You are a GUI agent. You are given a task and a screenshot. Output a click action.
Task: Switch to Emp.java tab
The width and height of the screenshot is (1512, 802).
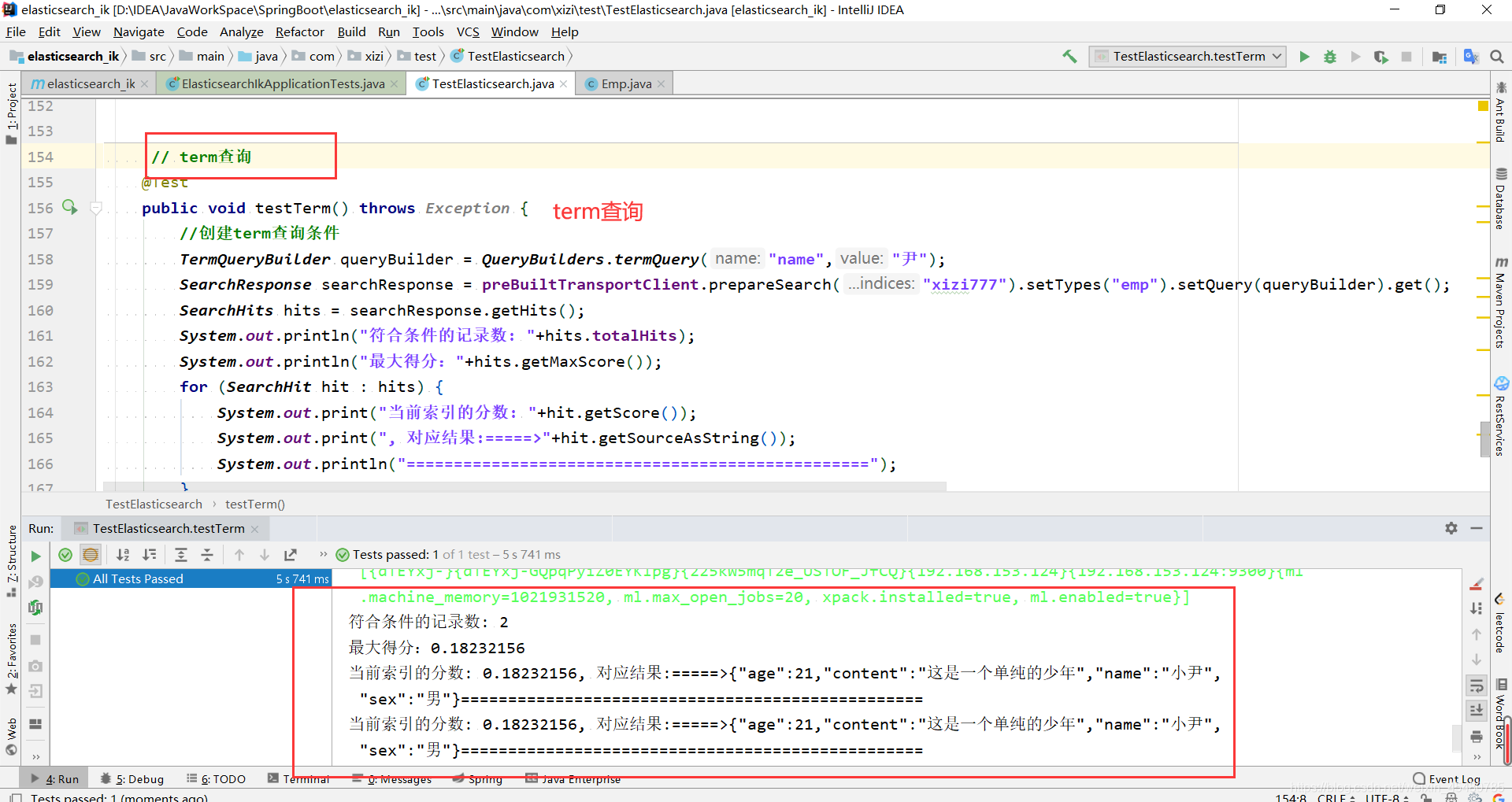626,83
